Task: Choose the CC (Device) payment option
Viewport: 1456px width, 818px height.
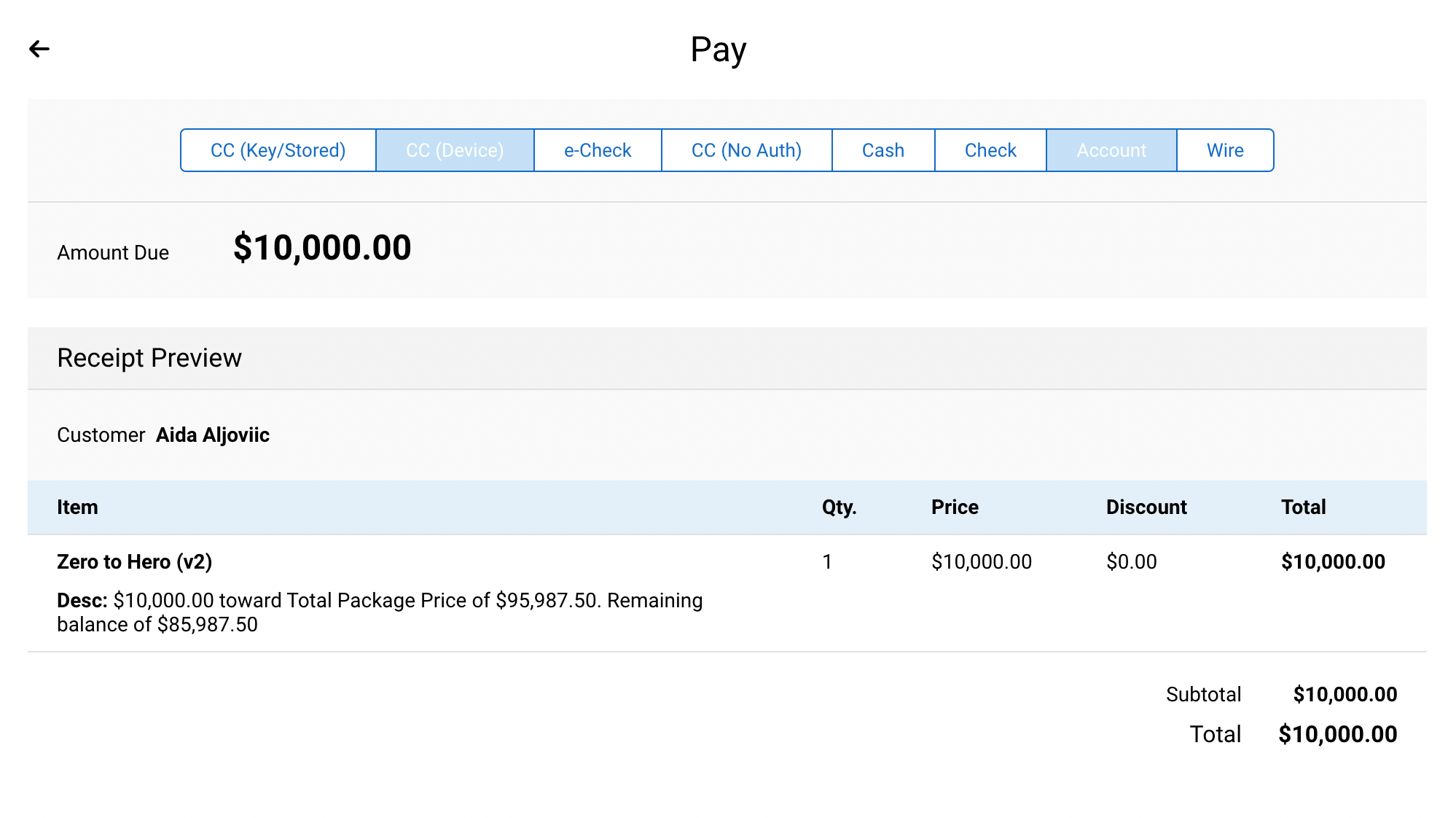Action: point(455,150)
